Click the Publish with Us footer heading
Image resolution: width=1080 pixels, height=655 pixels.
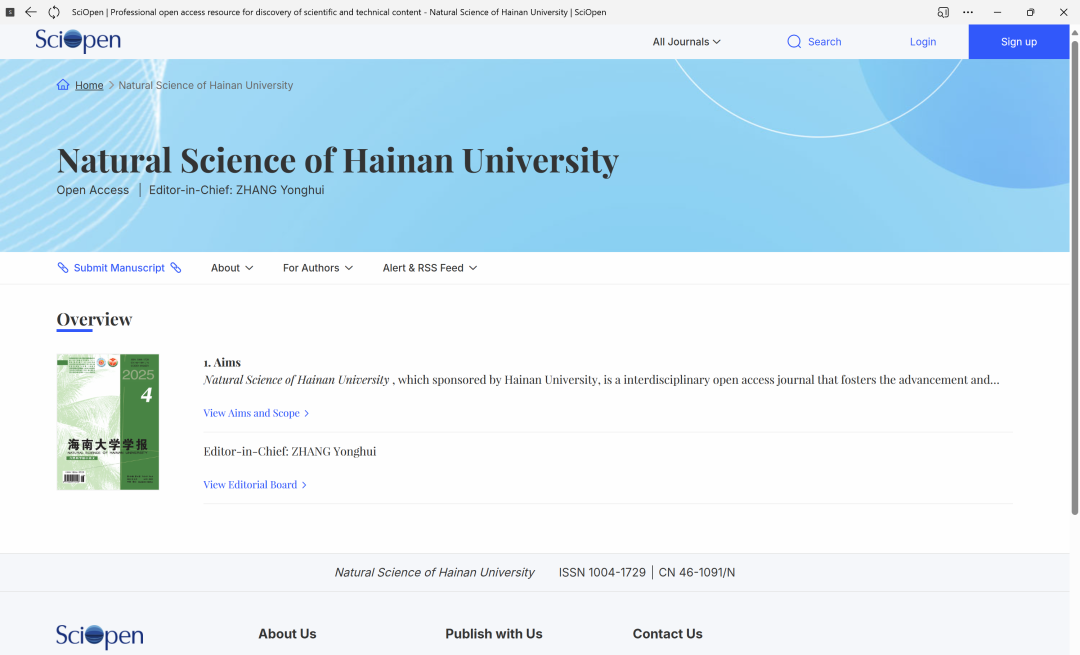point(494,634)
